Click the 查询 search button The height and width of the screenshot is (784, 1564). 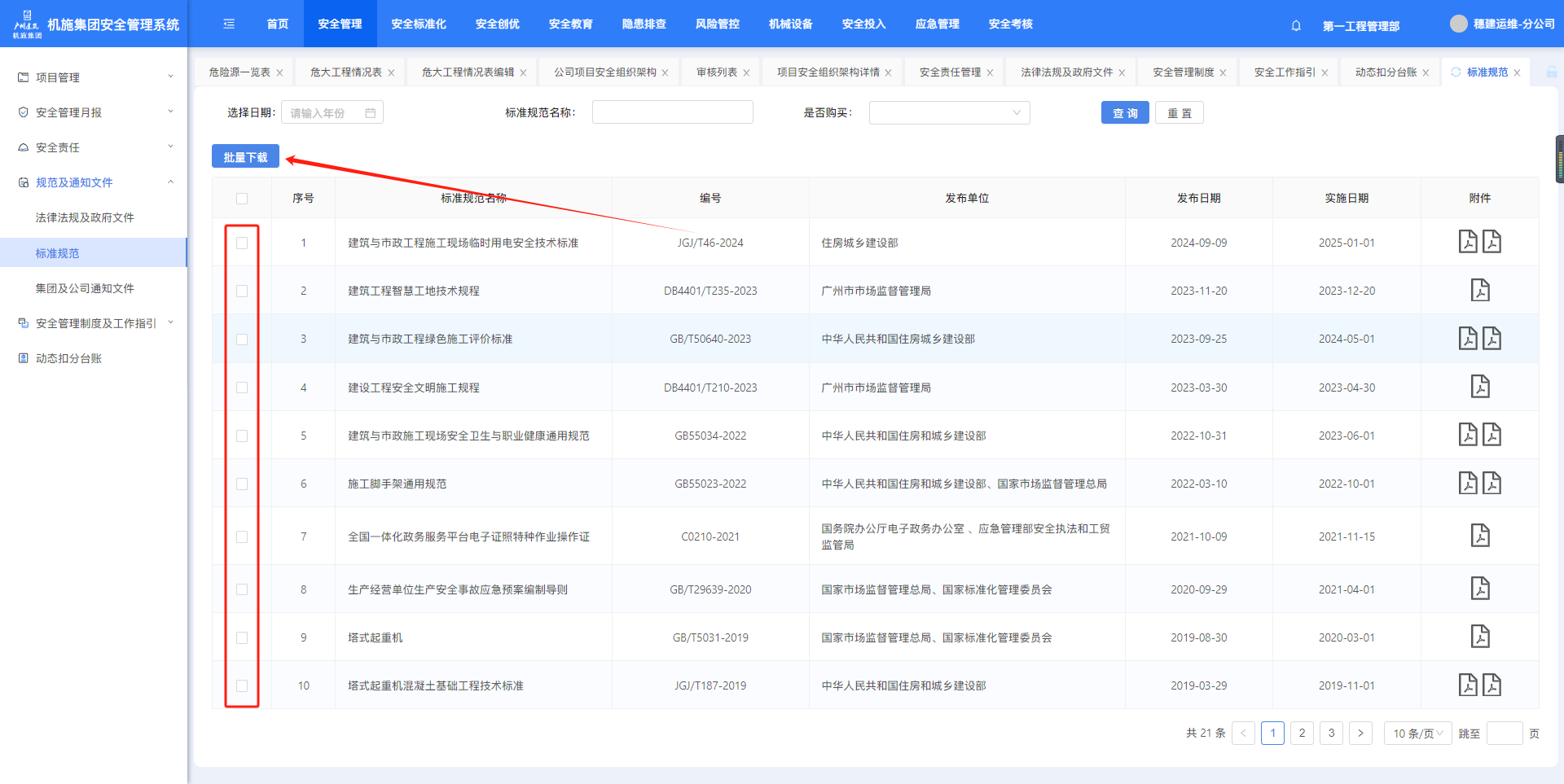pos(1125,113)
